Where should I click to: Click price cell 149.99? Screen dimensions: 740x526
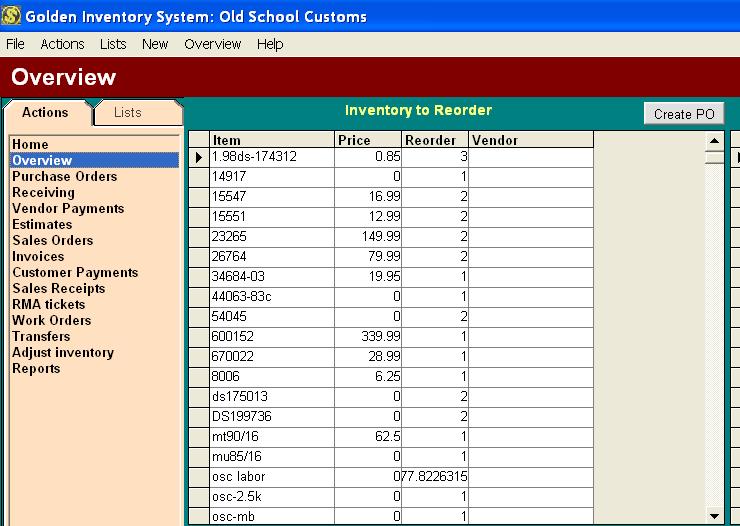tap(368, 237)
